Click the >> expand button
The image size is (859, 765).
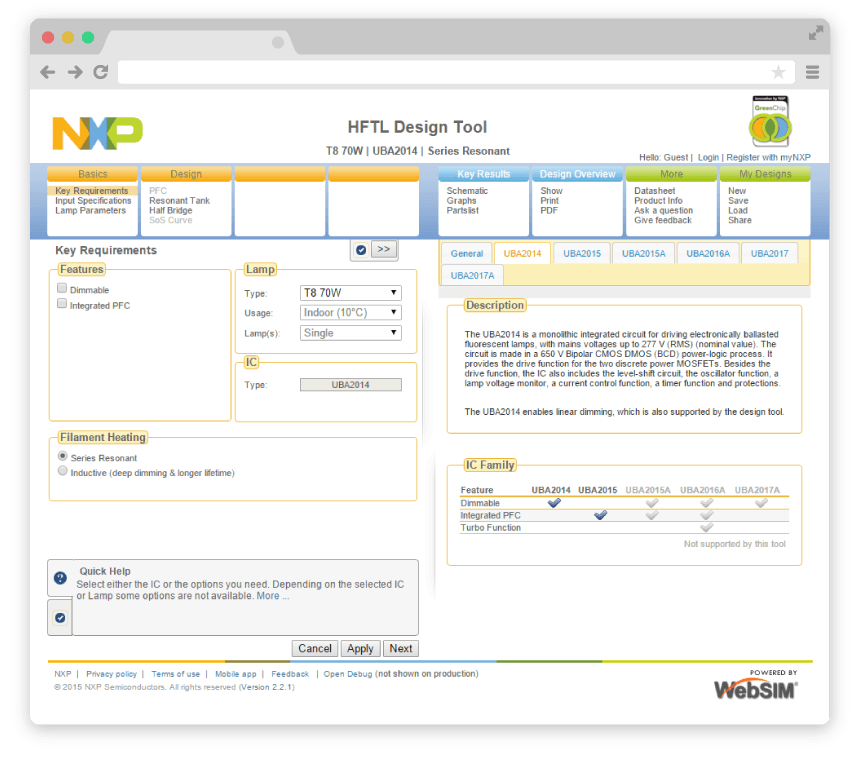(x=383, y=249)
